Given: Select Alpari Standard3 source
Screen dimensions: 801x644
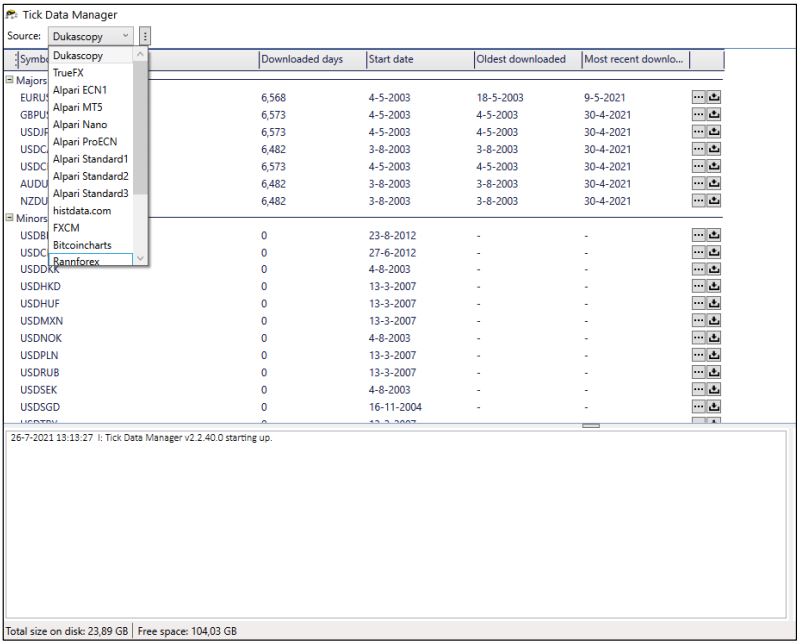Looking at the screenshot, I should click(x=90, y=194).
